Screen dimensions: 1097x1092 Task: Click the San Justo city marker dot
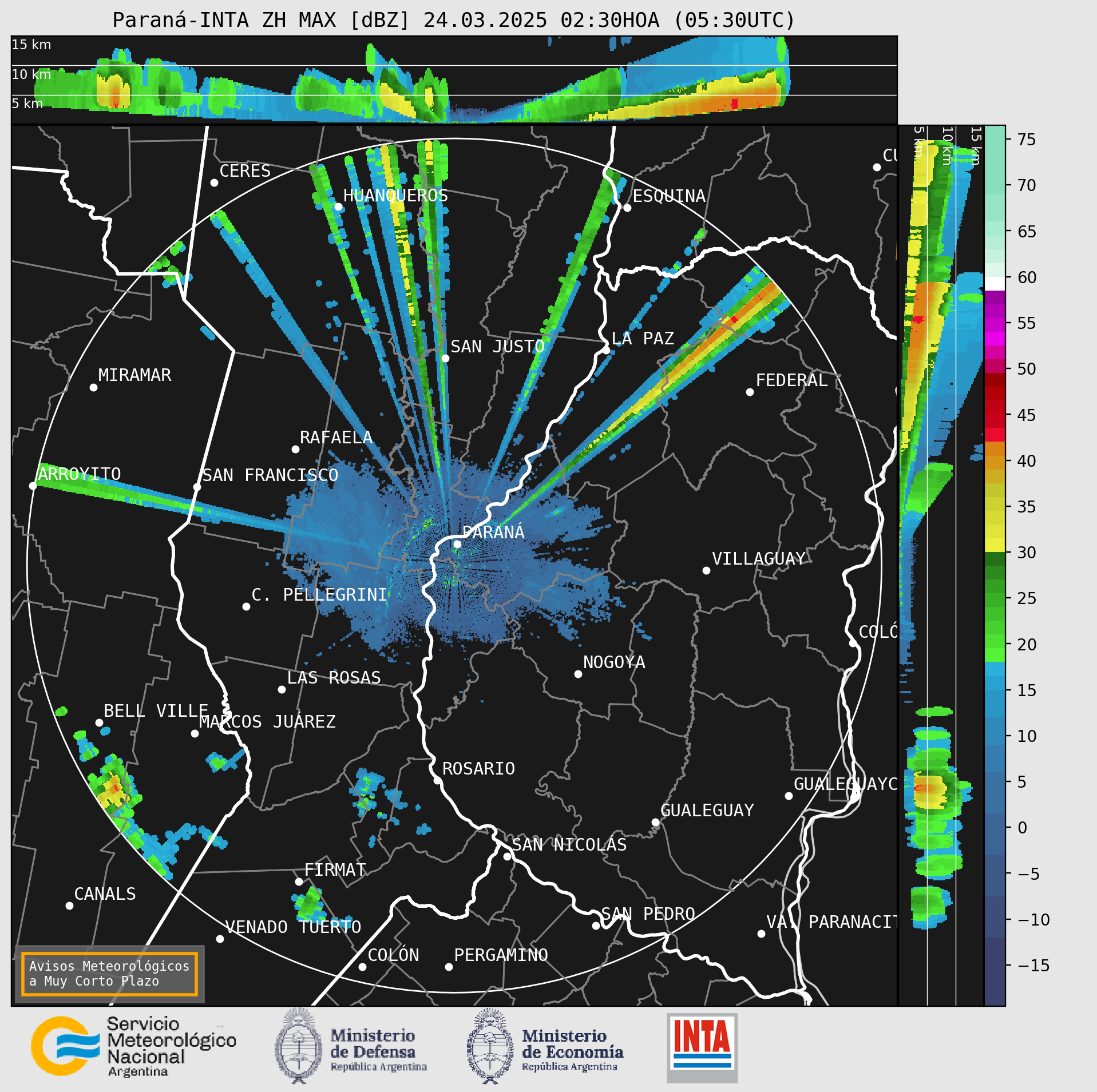[445, 358]
